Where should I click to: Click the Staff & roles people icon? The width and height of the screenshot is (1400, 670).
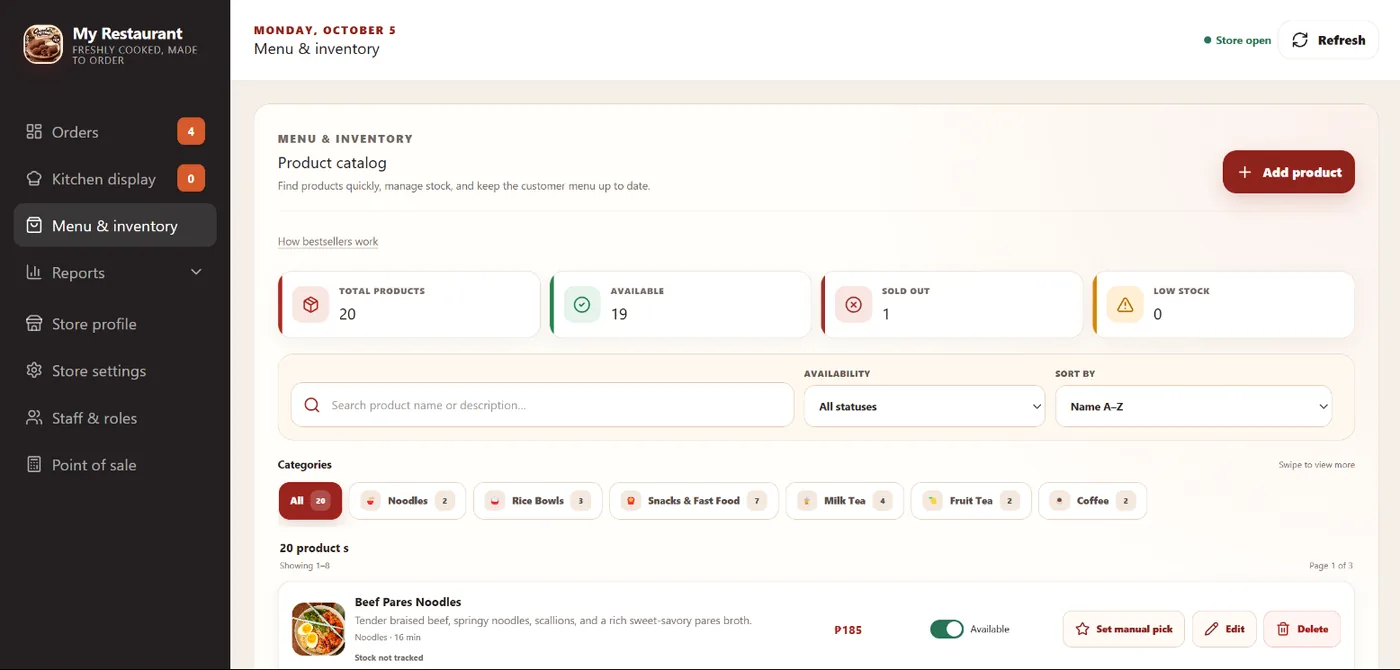point(34,417)
